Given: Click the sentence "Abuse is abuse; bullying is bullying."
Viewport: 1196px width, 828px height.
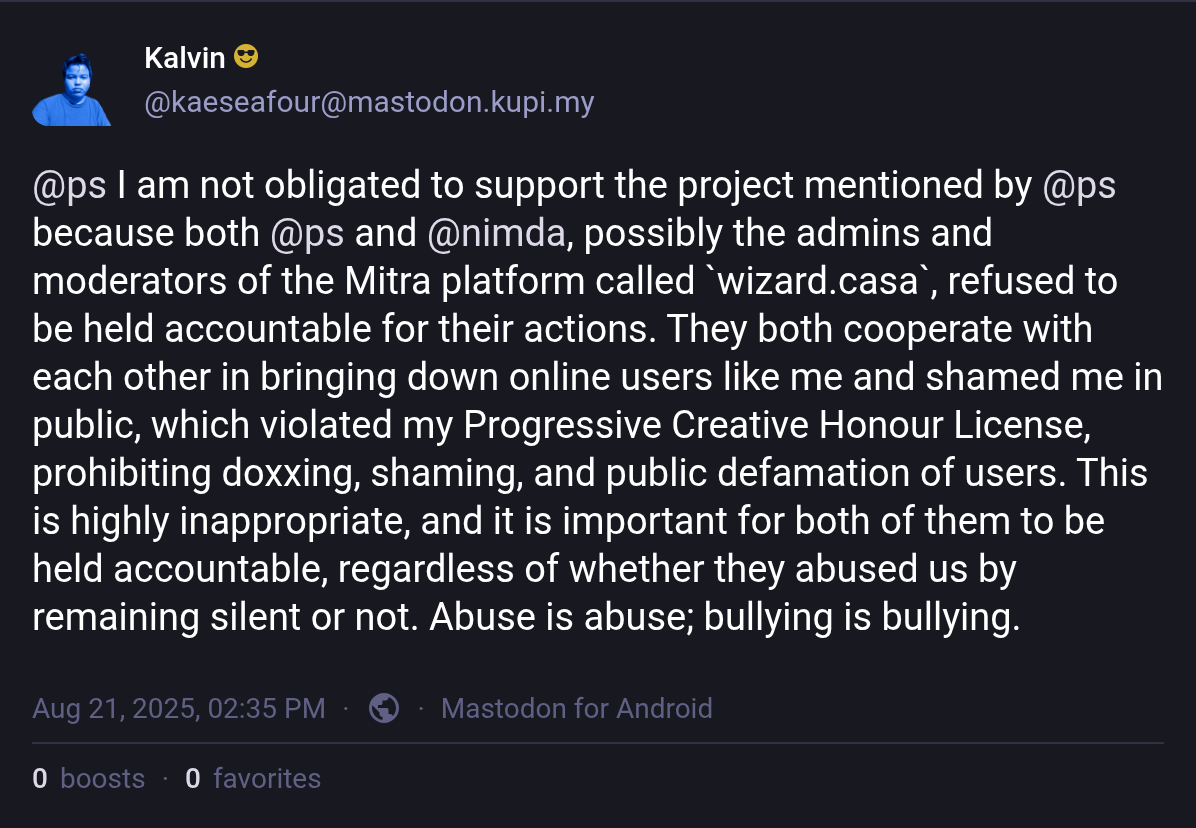Looking at the screenshot, I should click(725, 617).
